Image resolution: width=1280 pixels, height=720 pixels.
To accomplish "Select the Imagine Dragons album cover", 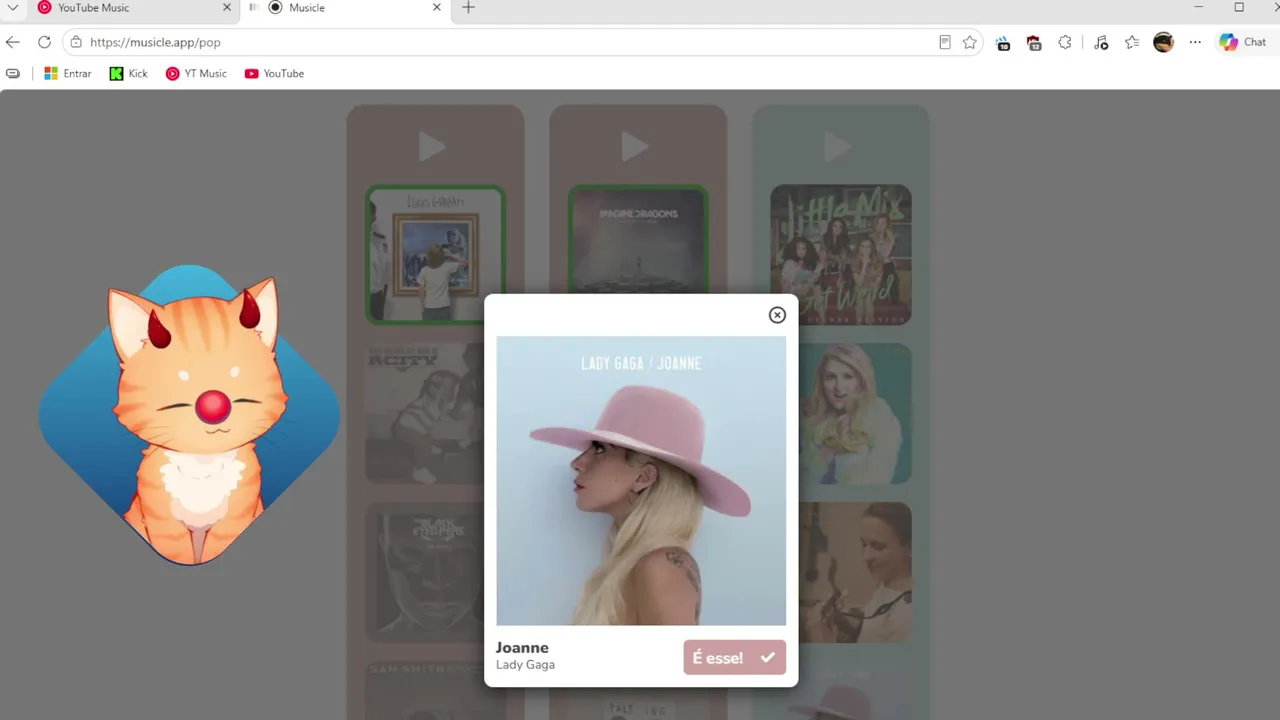I will pyautogui.click(x=638, y=239).
